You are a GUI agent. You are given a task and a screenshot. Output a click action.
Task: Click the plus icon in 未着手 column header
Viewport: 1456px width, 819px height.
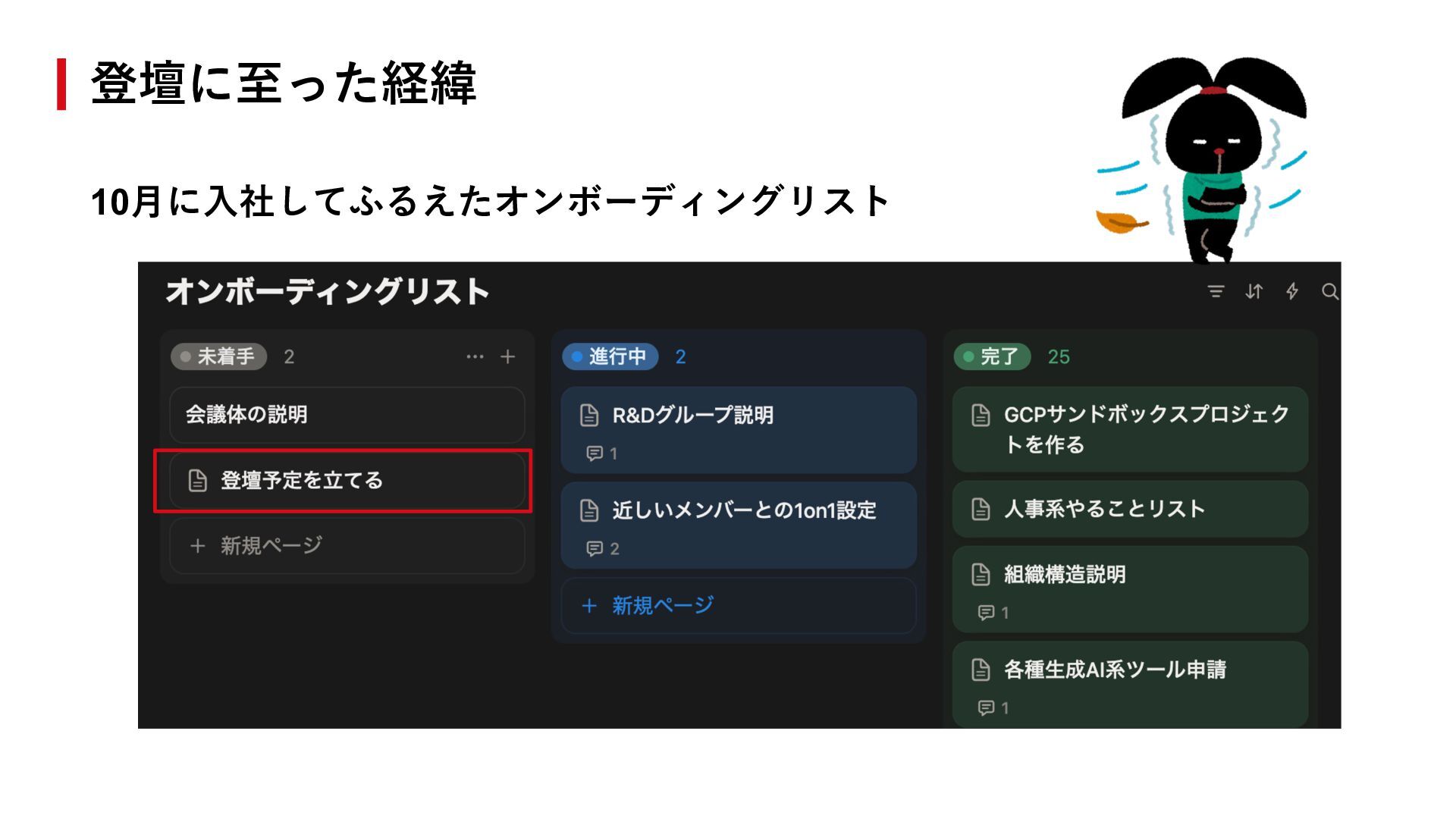508,356
